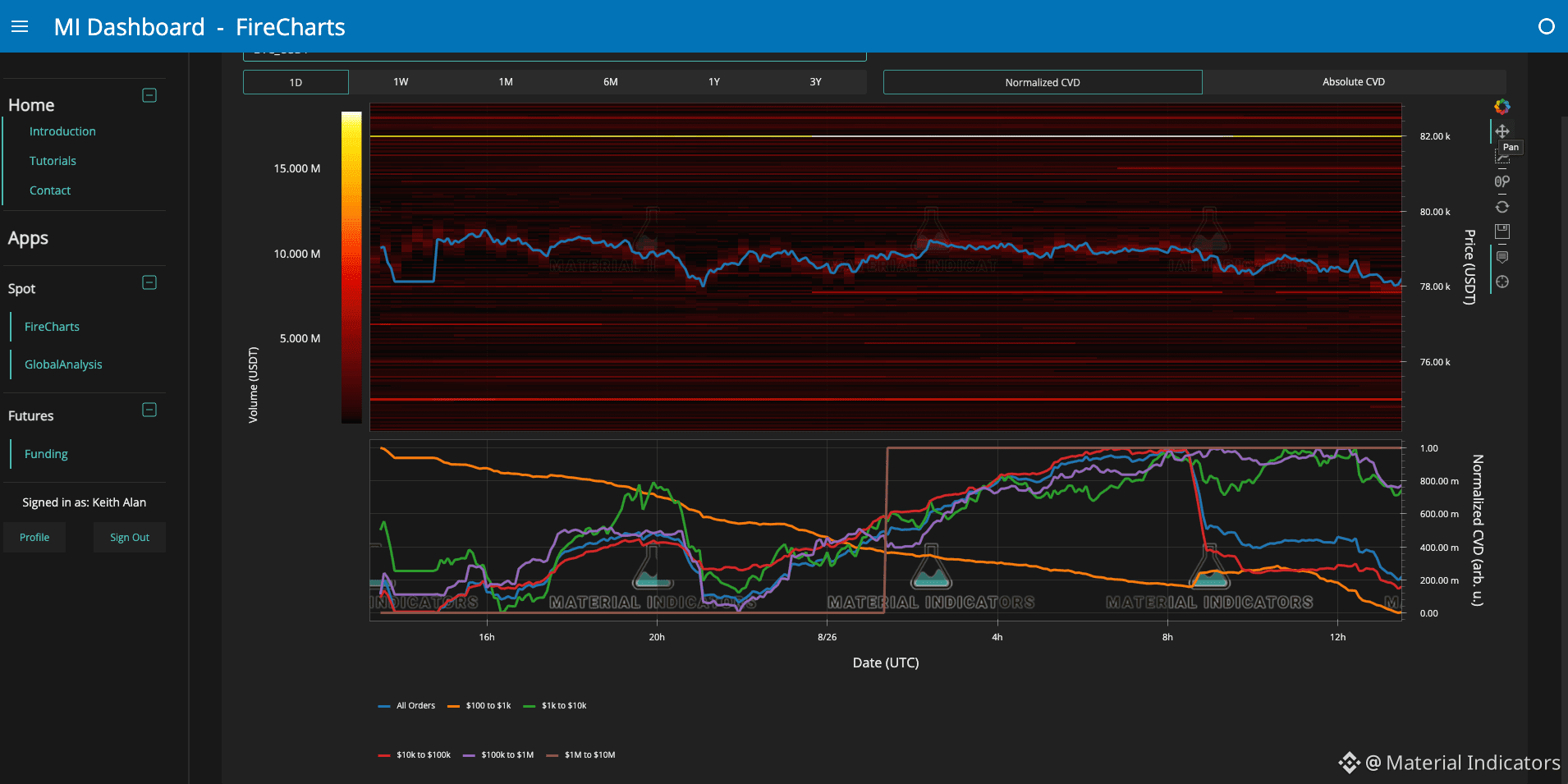
Task: Switch to the 1W timeframe tab
Action: coord(401,82)
